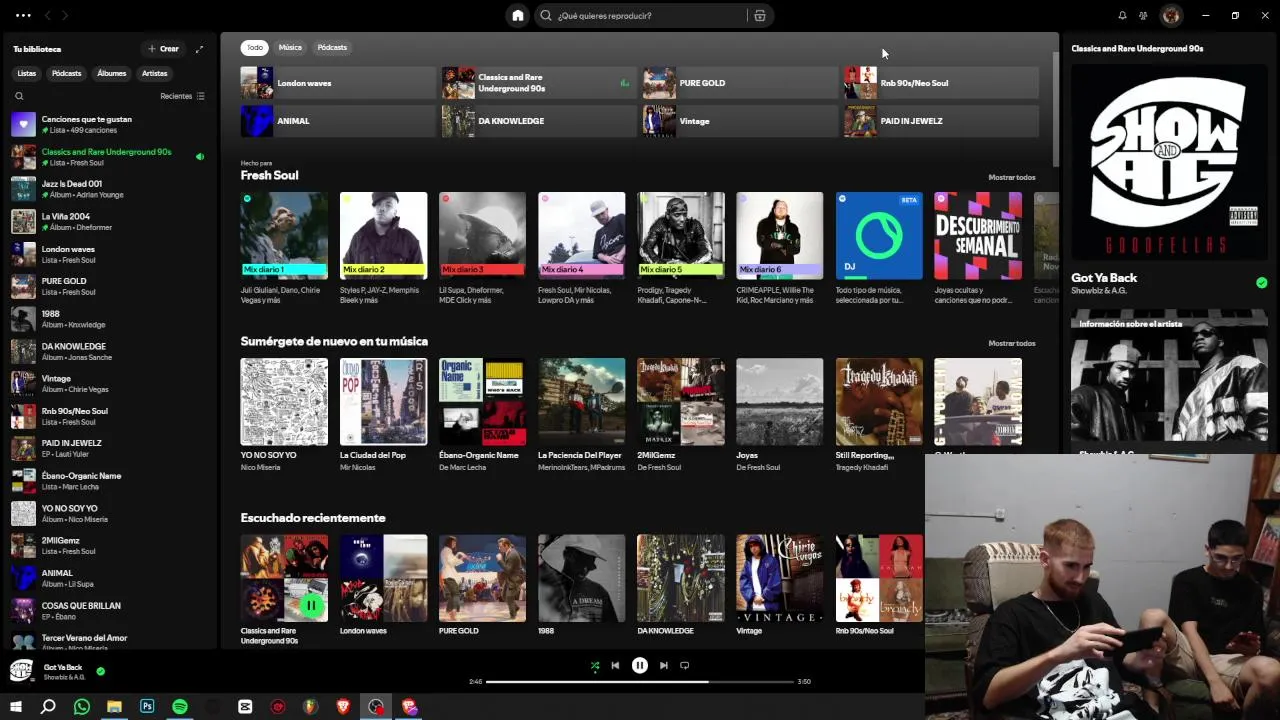Go forward with the right arrow
The height and width of the screenshot is (720, 1280).
(x=65, y=15)
